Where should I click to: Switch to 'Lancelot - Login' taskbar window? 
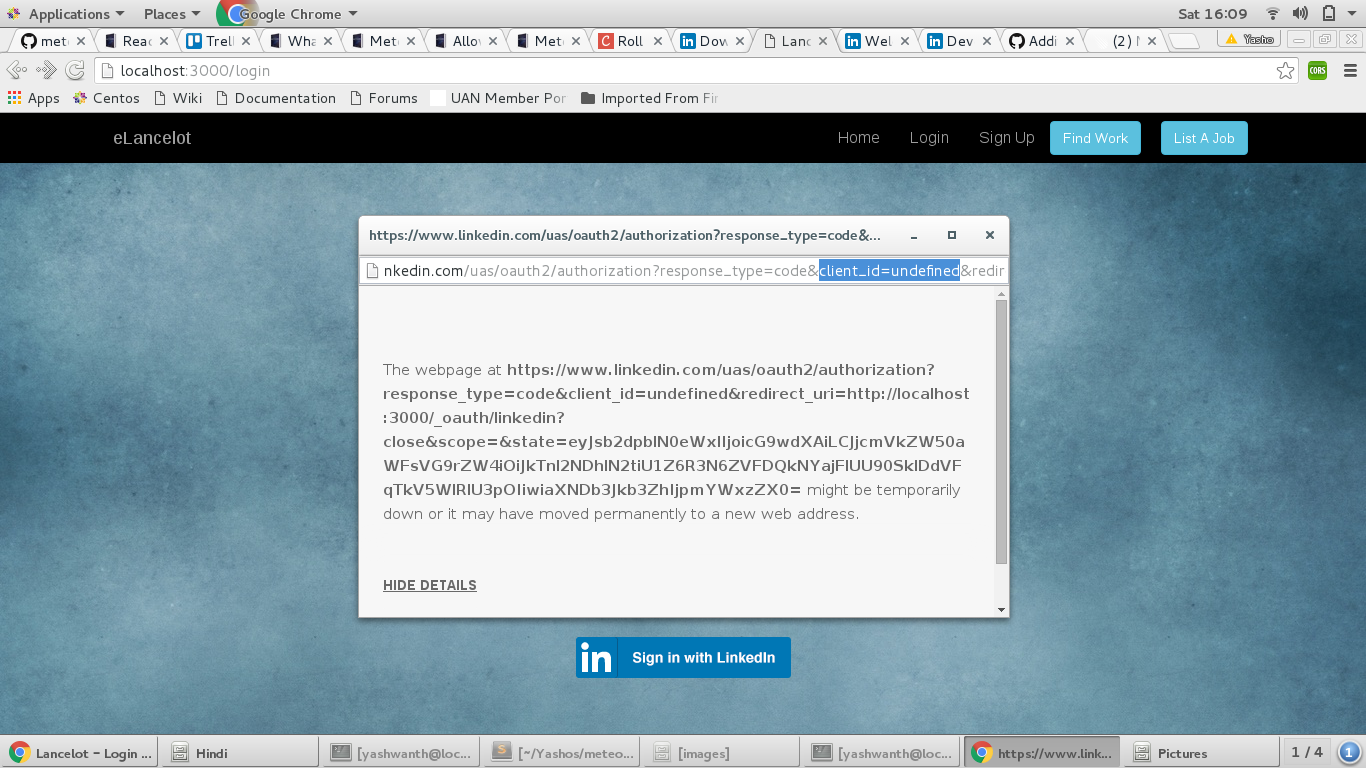81,753
